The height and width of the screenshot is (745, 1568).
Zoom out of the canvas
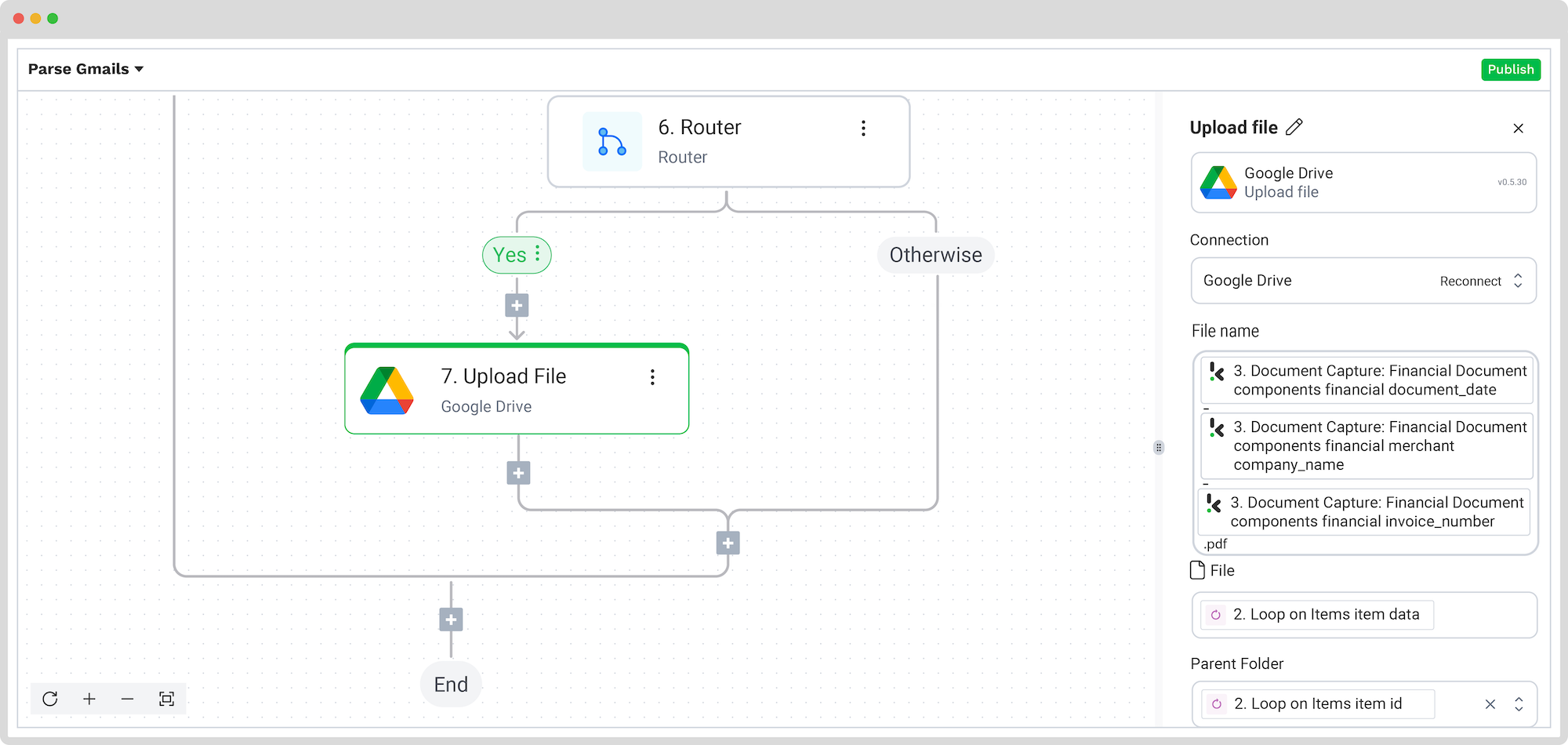pyautogui.click(x=128, y=699)
